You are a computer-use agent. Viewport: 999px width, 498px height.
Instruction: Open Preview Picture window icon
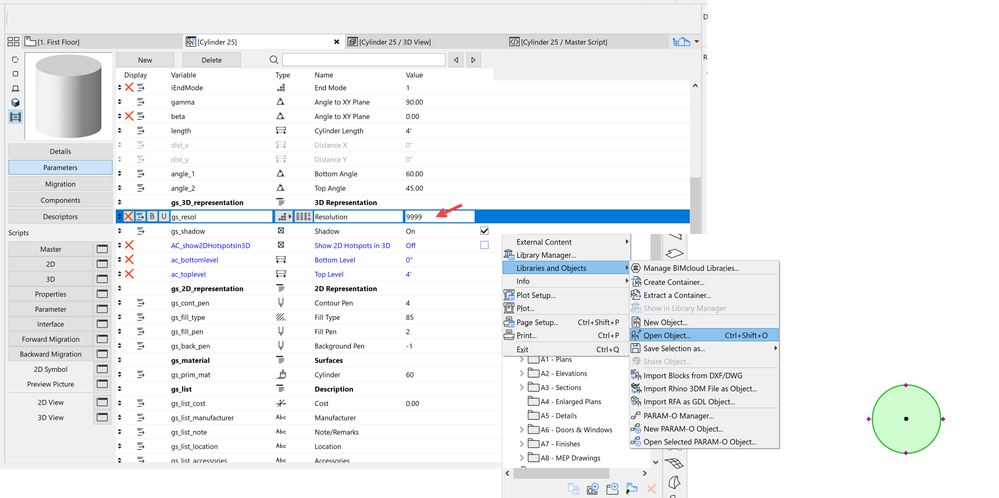pos(102,384)
